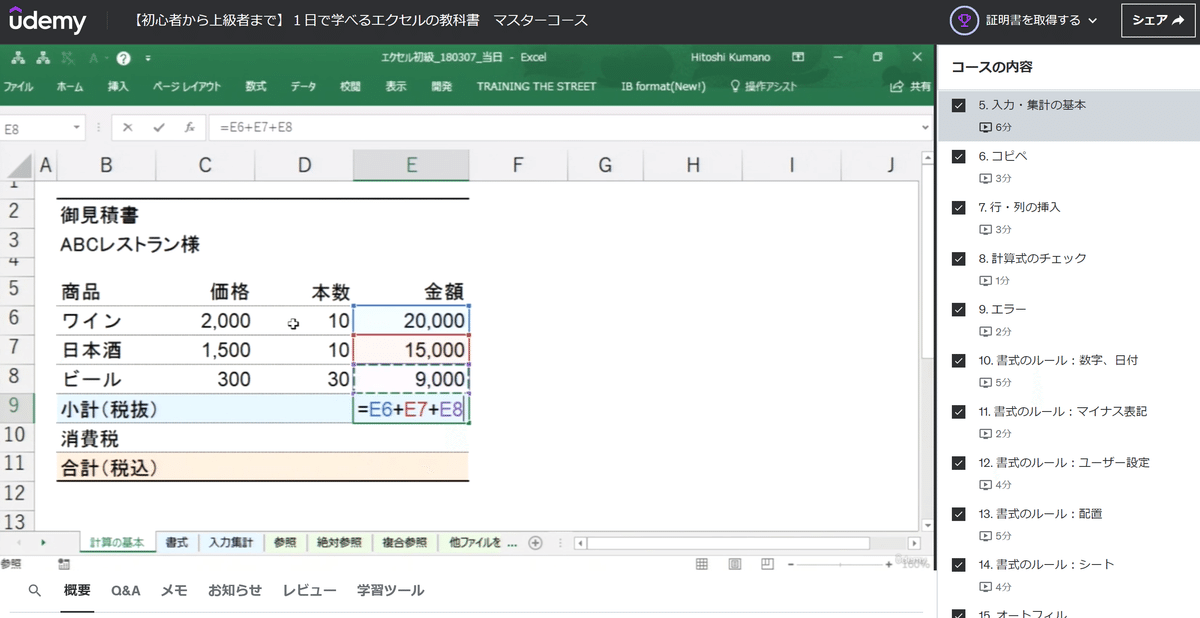
Task: Click the fx insert function icon
Action: [189, 128]
